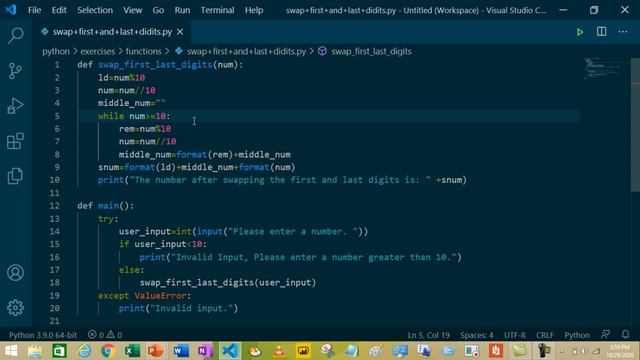Click the middle_num="" code line
This screenshot has width=640, height=360.
tap(131, 103)
